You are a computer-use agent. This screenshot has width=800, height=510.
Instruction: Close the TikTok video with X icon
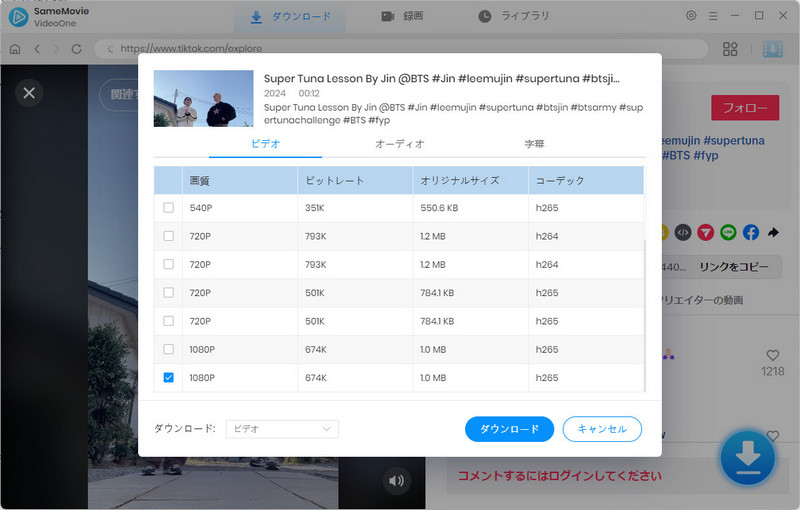[x=29, y=93]
